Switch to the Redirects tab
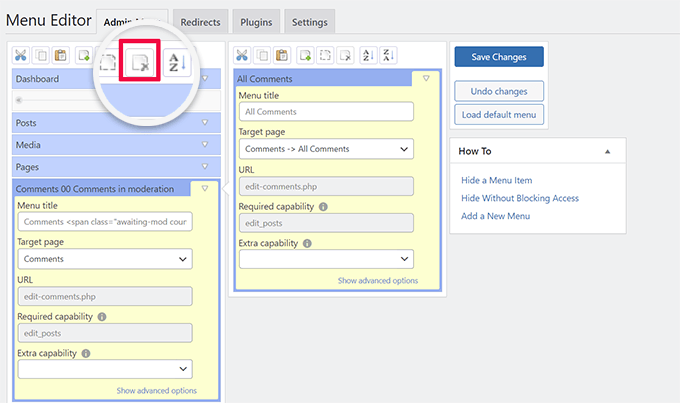This screenshot has width=680, height=403. click(200, 22)
